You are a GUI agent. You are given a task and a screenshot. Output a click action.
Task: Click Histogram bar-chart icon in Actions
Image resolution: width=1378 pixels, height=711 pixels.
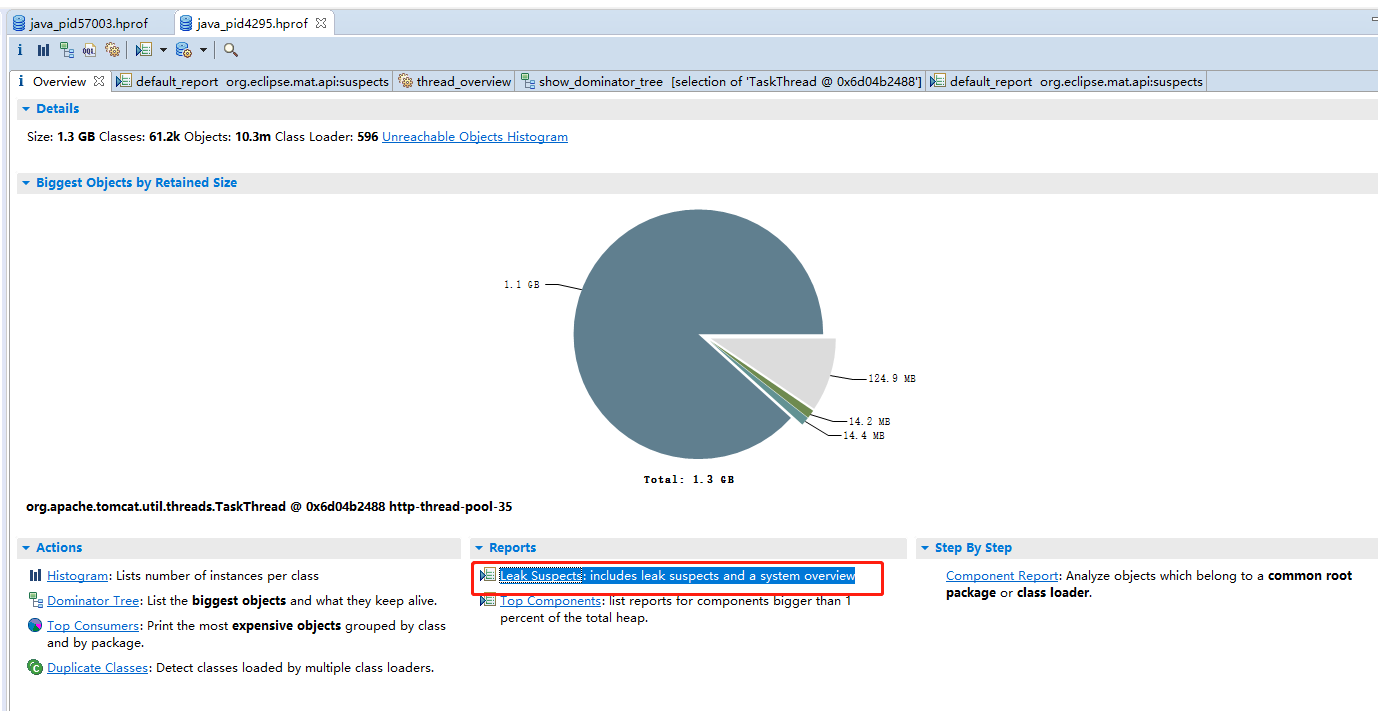click(36, 576)
